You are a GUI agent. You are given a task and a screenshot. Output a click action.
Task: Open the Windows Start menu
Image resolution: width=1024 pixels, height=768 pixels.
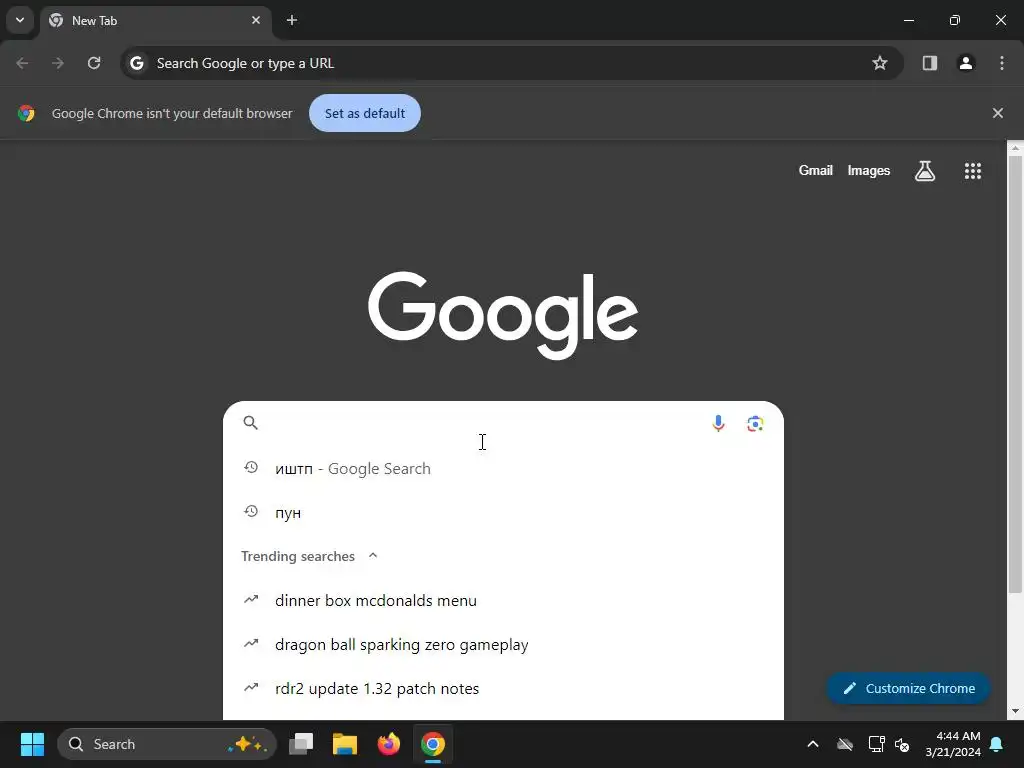pos(32,744)
